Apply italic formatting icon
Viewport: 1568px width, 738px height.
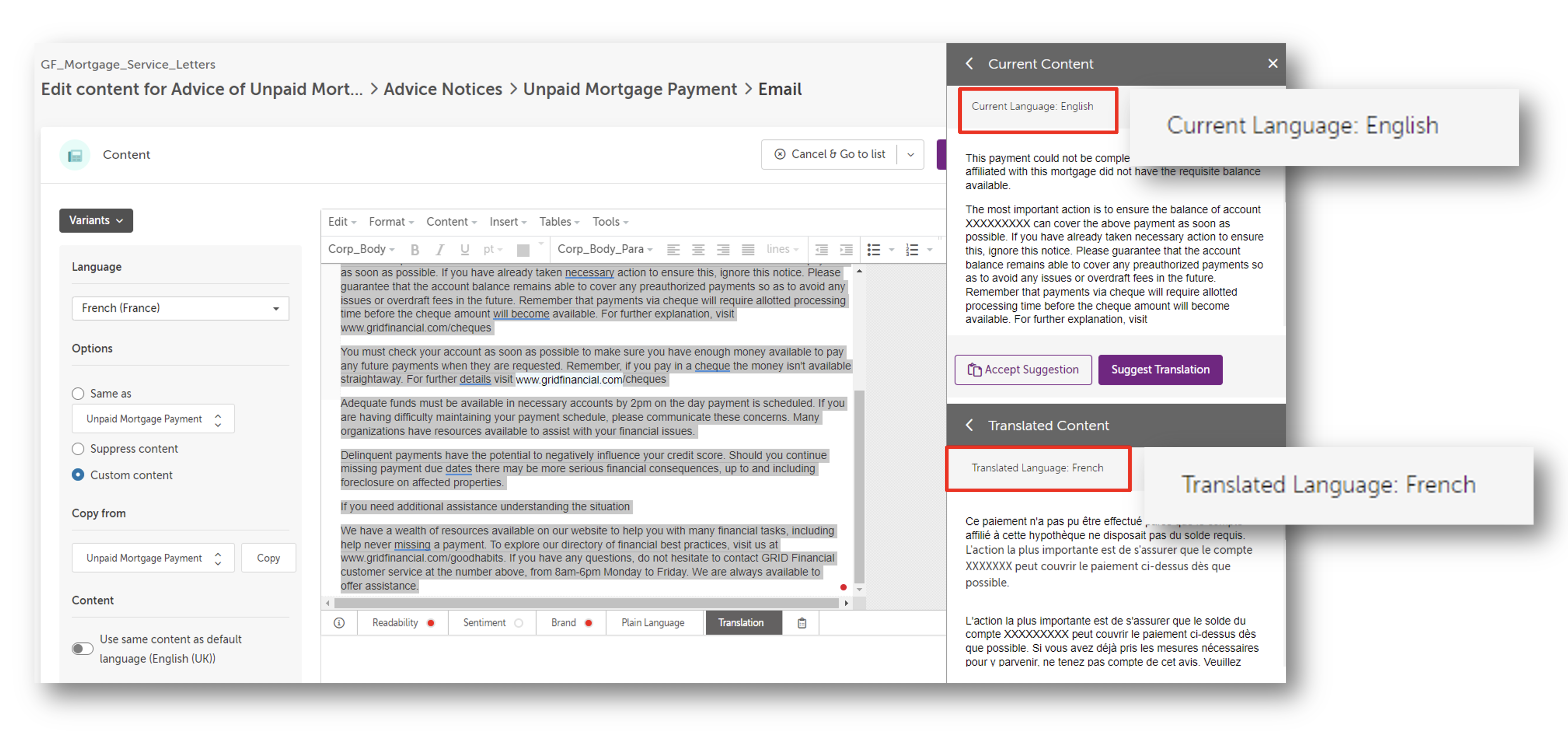[439, 249]
